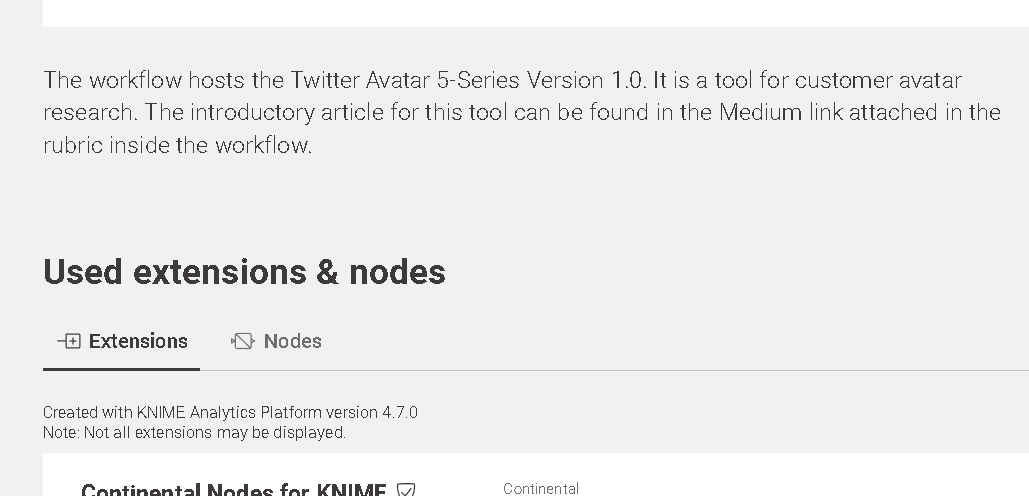Click the node icon beside Nodes
The height and width of the screenshot is (496, 1029).
(x=242, y=341)
